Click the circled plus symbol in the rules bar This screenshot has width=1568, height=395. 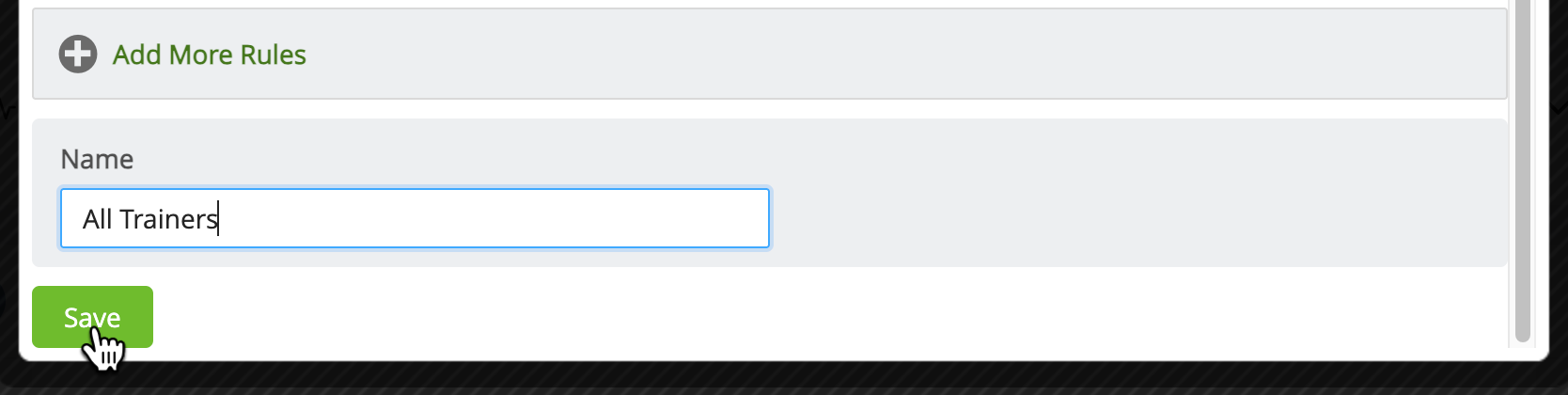point(78,55)
